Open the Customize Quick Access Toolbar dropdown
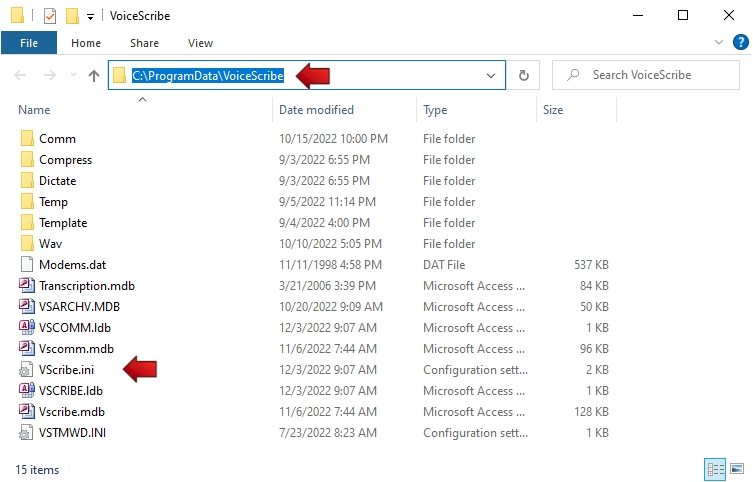The width and height of the screenshot is (753, 482). click(90, 17)
